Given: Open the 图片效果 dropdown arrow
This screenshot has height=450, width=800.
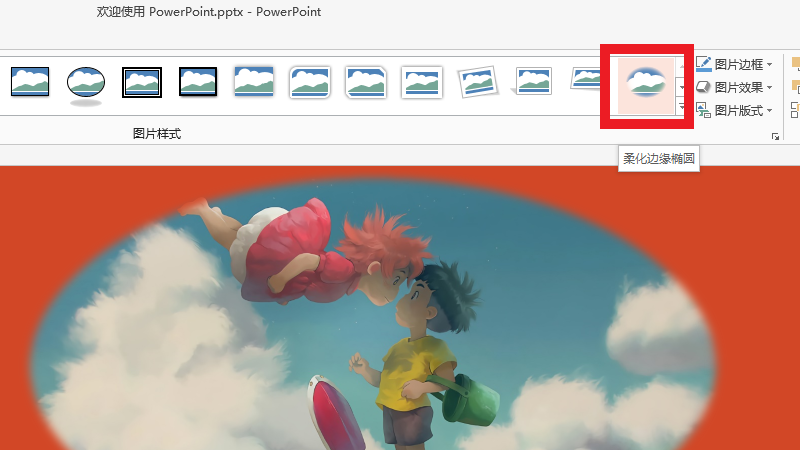Looking at the screenshot, I should click(x=769, y=88).
